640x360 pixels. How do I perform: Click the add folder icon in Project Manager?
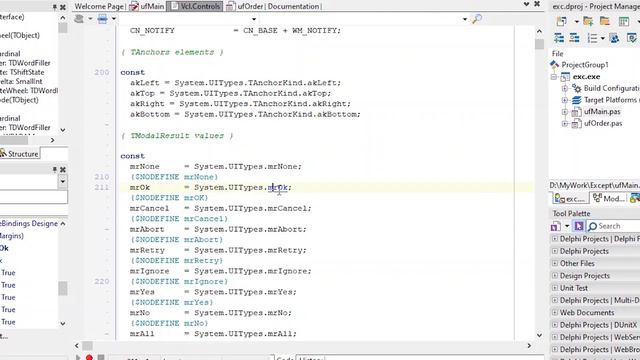click(x=588, y=21)
